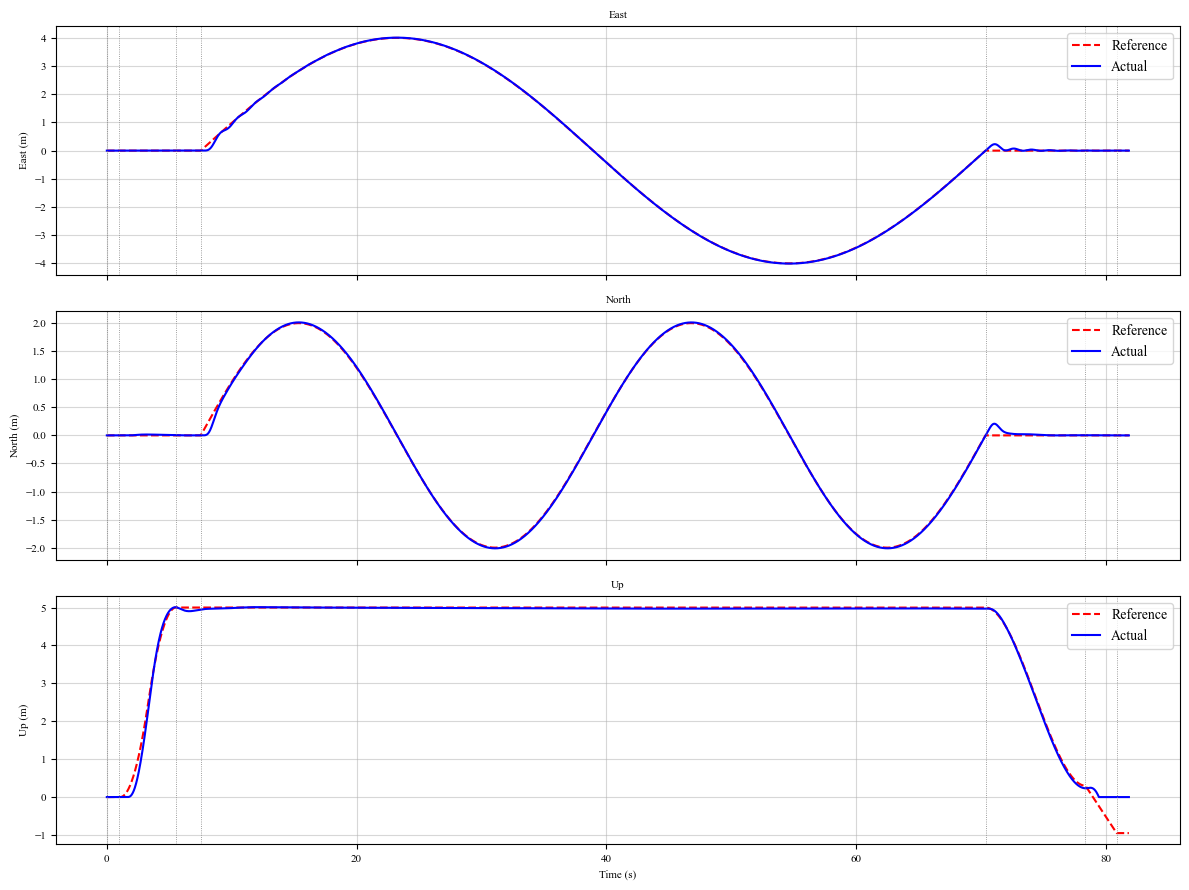Click the "−1.5" tick on North axis
The height and width of the screenshot is (890, 1189).
(x=36, y=521)
